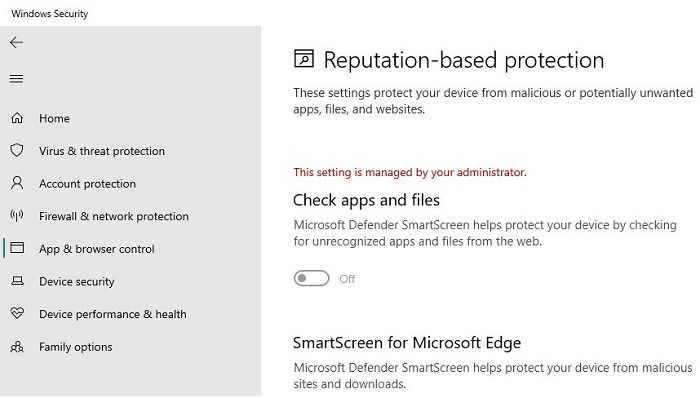
Task: Open Firewall & network protection
Action: click(x=114, y=216)
